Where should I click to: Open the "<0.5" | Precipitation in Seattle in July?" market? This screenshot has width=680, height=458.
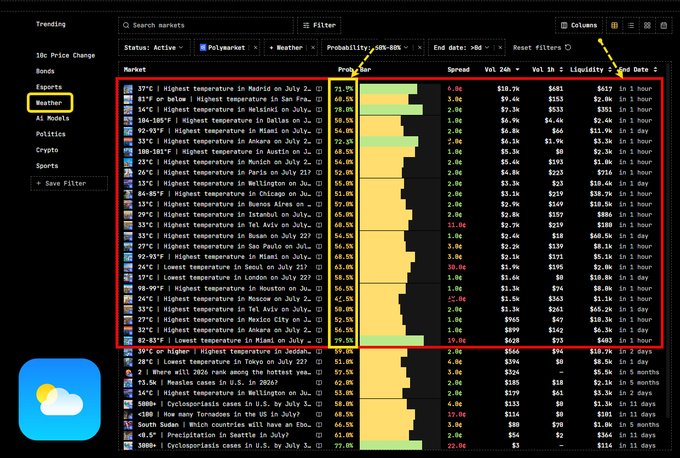click(213, 435)
